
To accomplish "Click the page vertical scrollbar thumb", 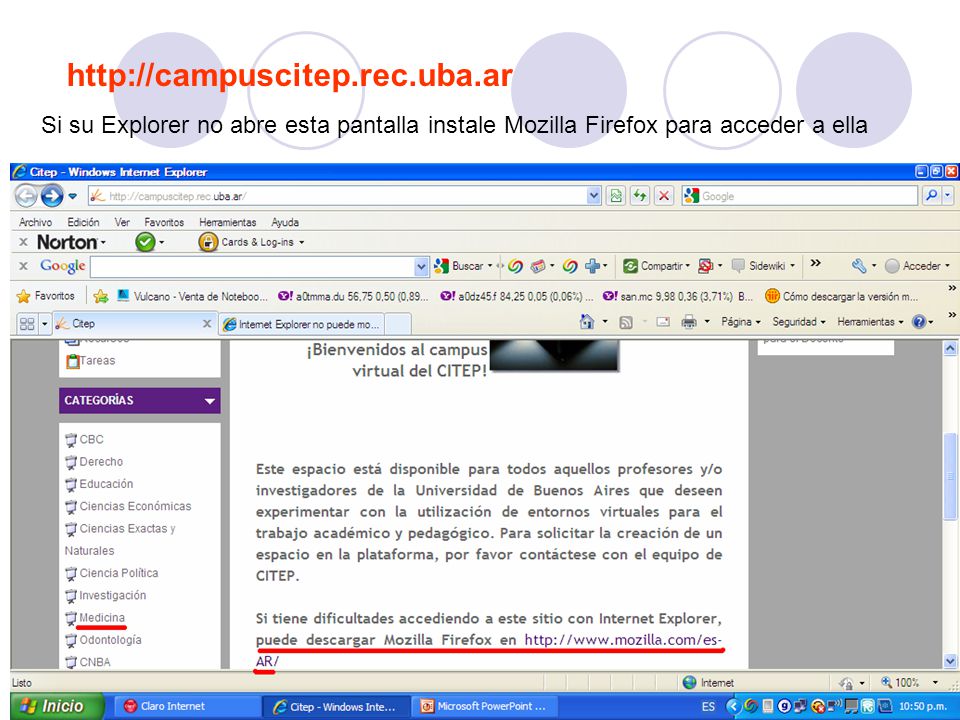I will 949,476.
